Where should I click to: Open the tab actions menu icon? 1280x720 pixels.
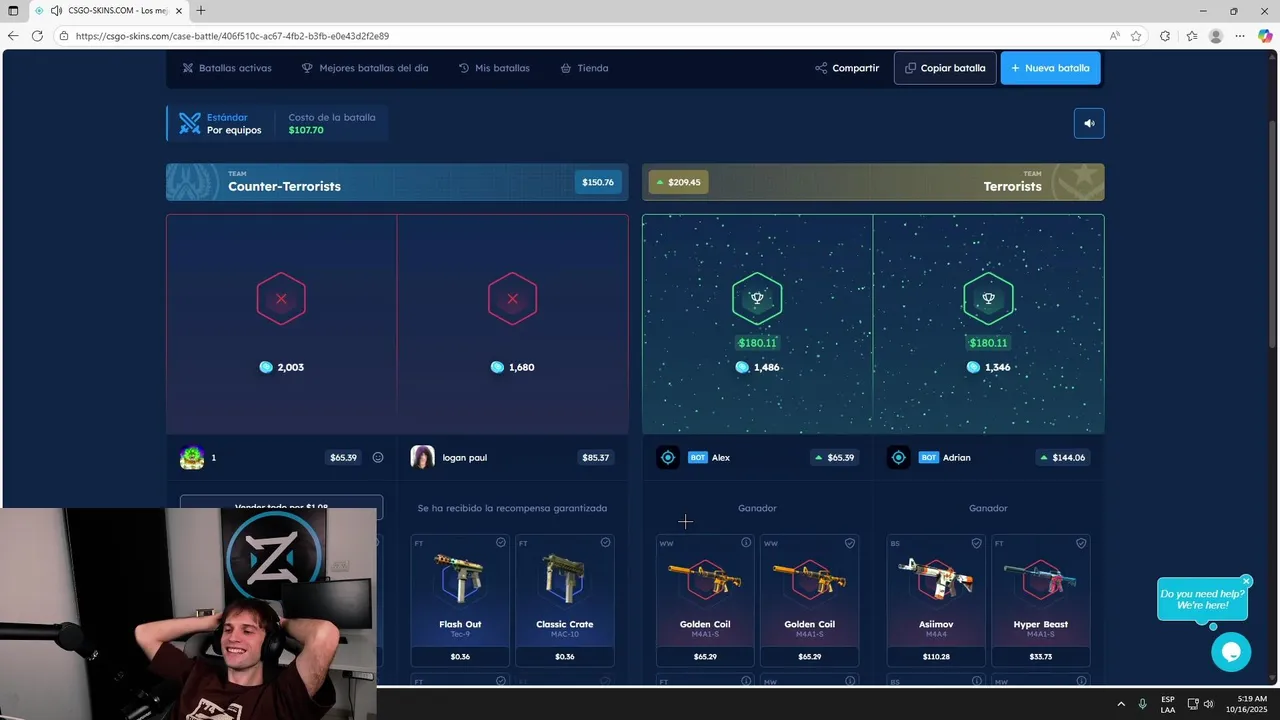13,10
